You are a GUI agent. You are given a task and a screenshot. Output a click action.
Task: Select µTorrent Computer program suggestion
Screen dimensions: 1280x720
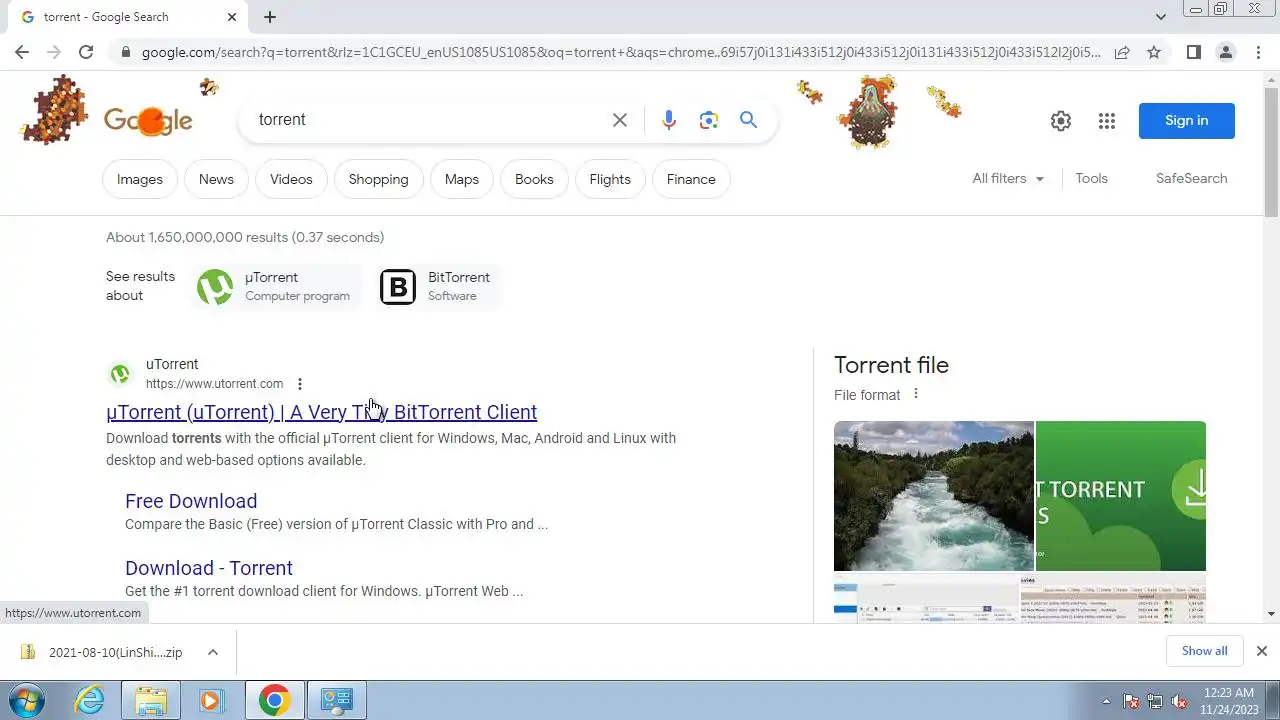275,287
